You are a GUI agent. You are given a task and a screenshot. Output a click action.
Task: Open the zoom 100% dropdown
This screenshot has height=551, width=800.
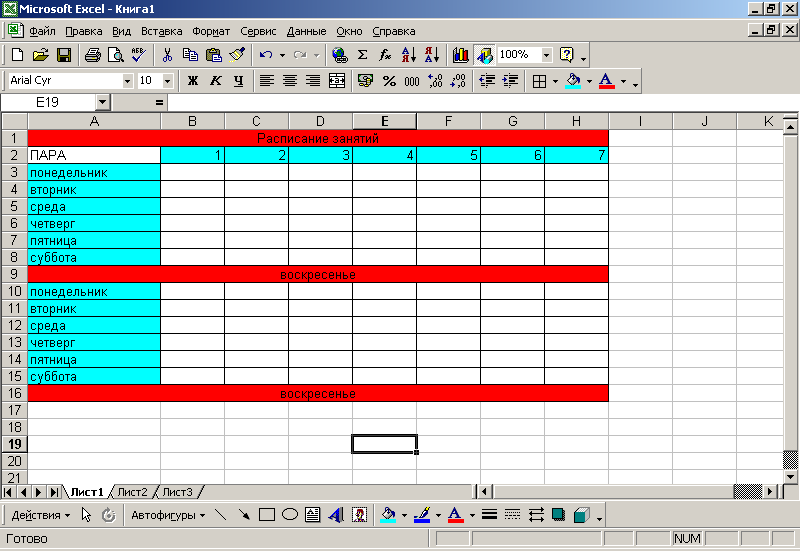click(546, 55)
